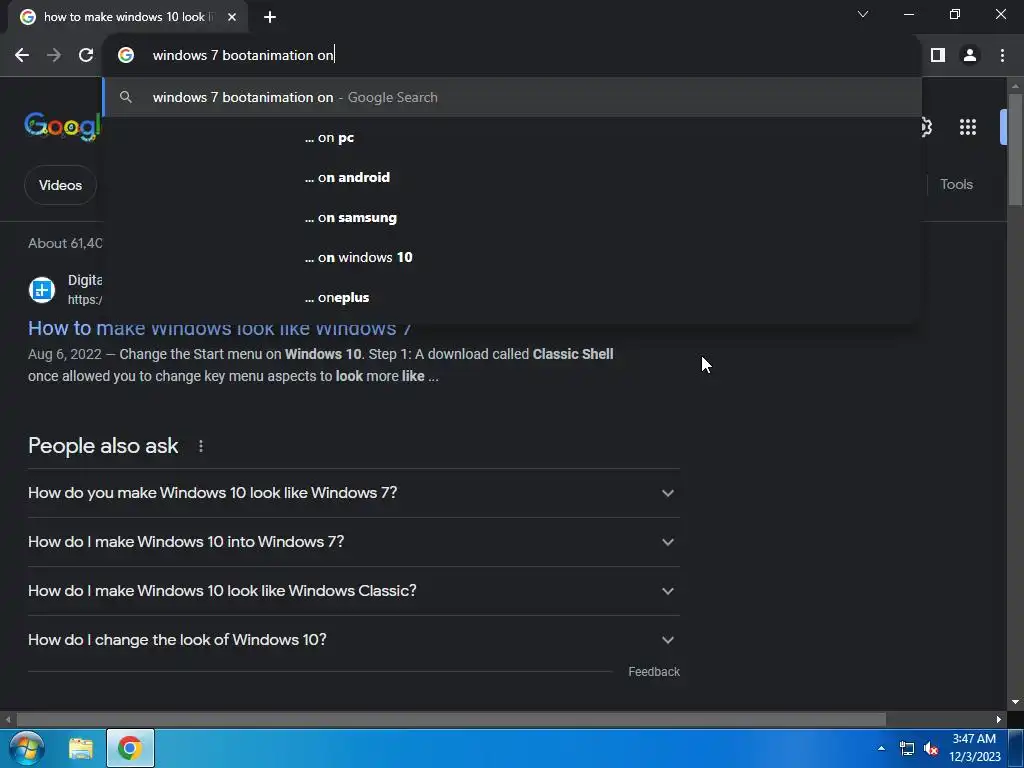Image resolution: width=1024 pixels, height=768 pixels.
Task: Click the forward navigation arrow
Action: pyautogui.click(x=54, y=56)
